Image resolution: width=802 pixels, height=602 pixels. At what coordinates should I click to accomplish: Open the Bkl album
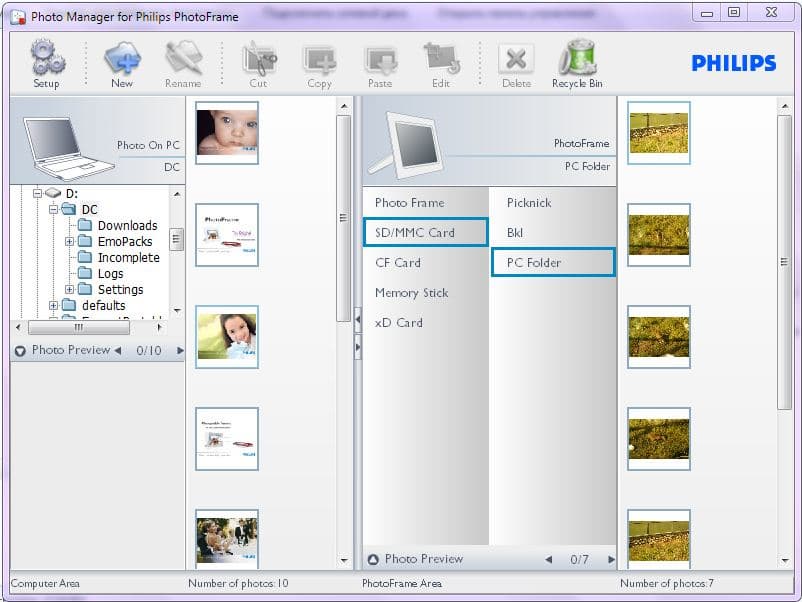(x=553, y=232)
